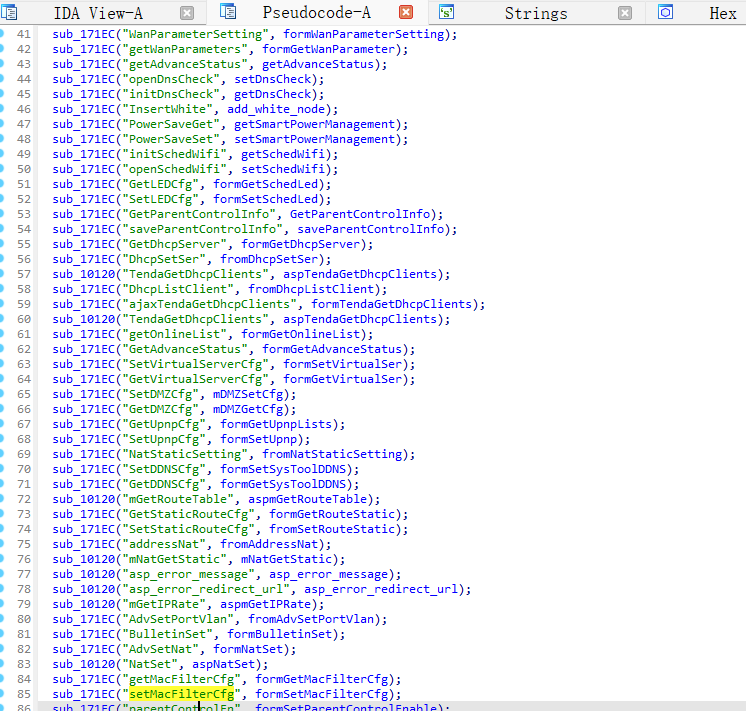Click fromAddressNat function
Screen dimensions: 746x711
coord(269,544)
